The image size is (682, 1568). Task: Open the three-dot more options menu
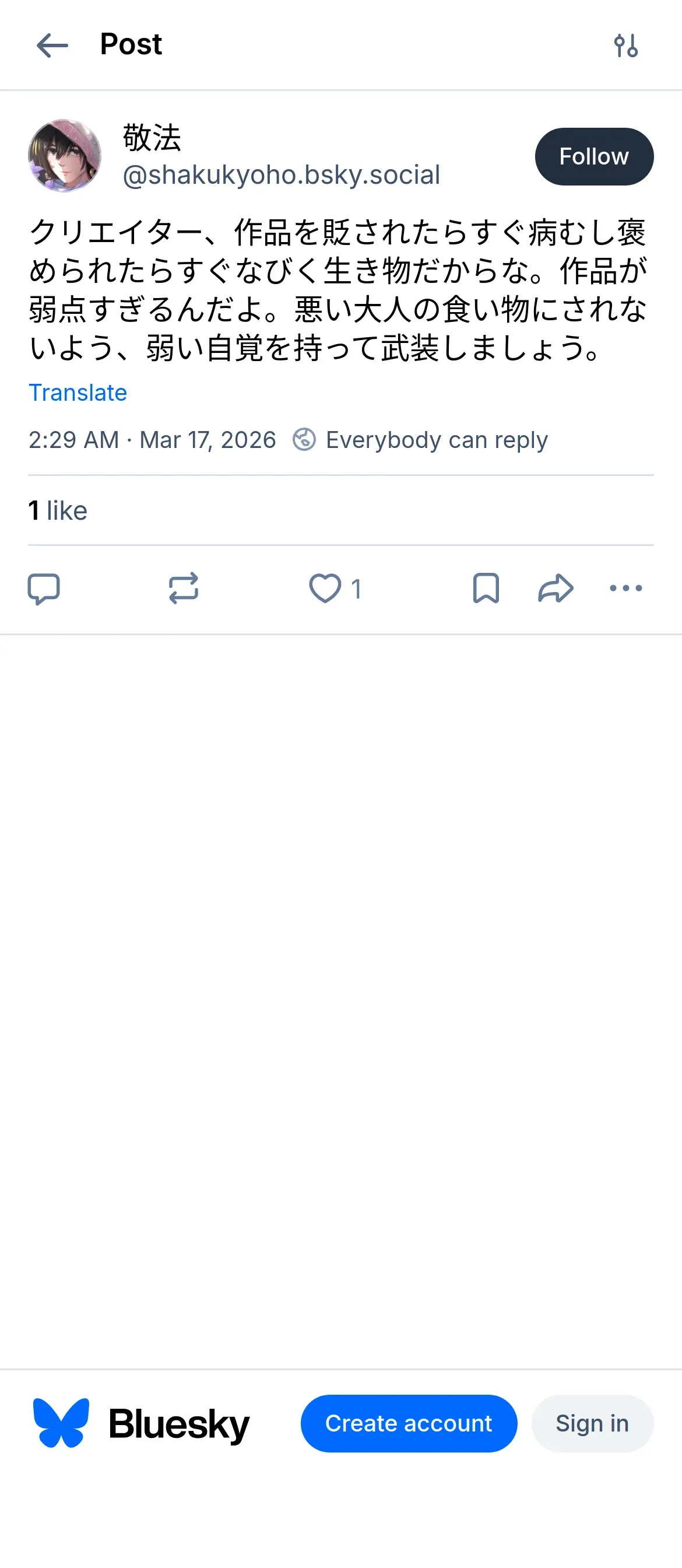pos(625,589)
